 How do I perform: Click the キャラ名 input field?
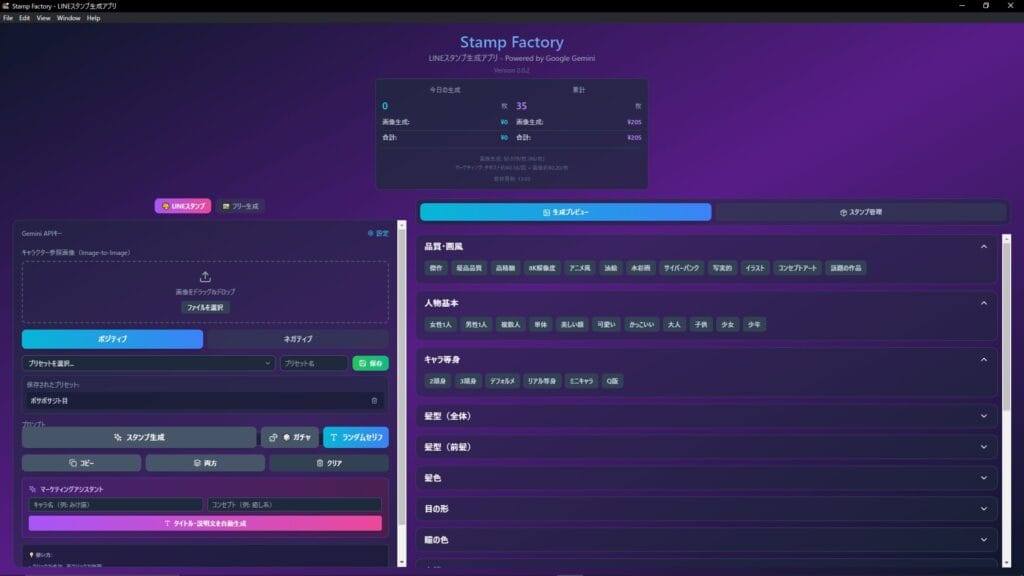click(115, 505)
